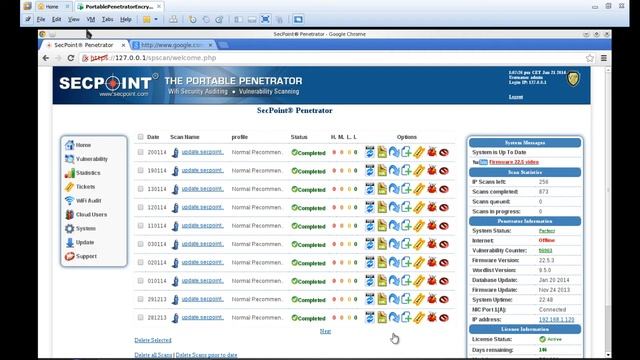Click the add-page plus icon in row 190114

click(x=406, y=170)
